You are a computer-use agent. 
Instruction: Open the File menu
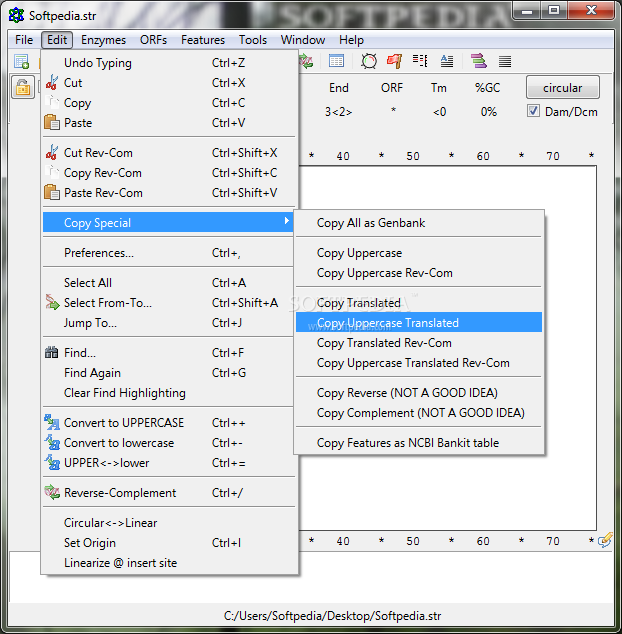pos(24,40)
